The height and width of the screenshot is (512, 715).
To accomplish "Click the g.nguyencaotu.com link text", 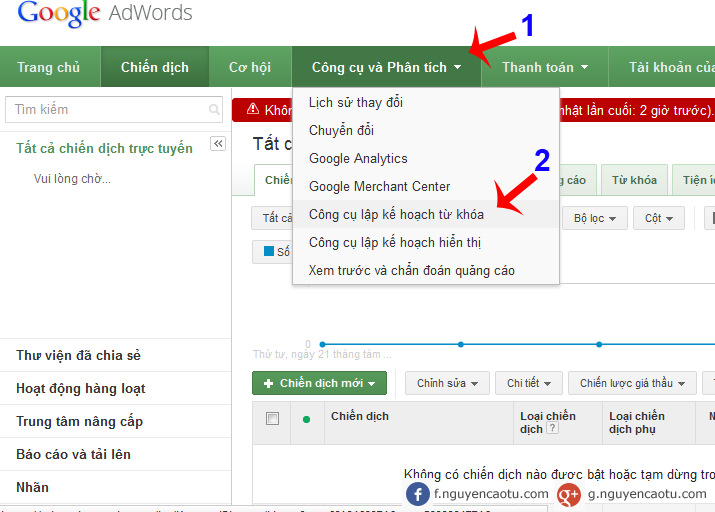I will 647,494.
